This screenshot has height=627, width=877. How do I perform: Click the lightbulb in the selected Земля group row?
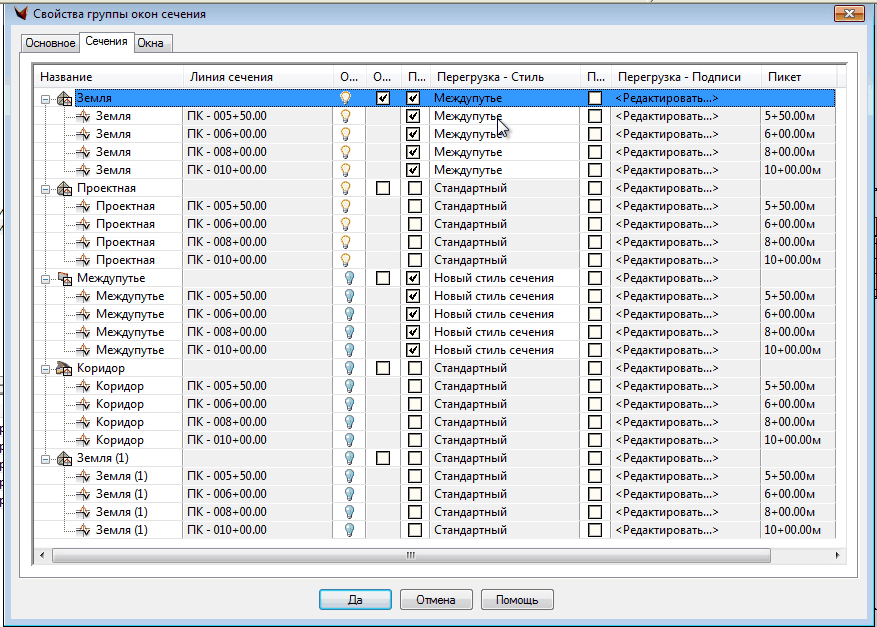coord(348,98)
